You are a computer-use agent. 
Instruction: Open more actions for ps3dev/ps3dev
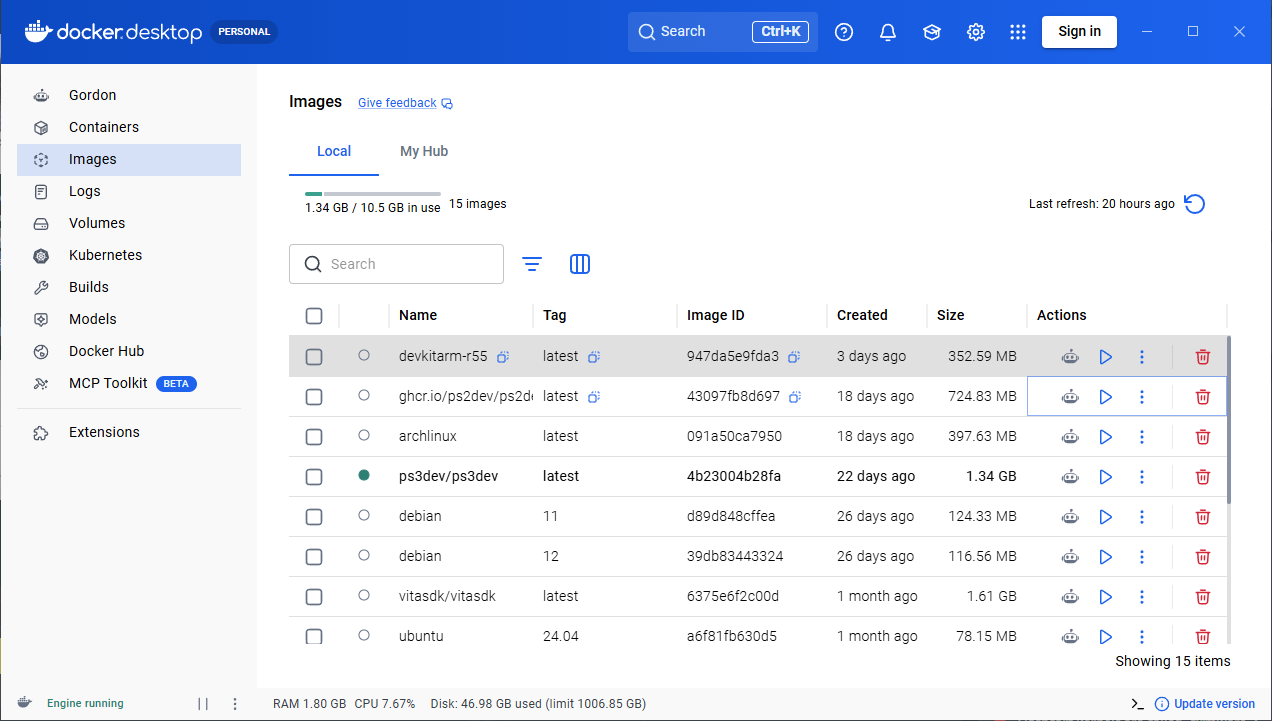[x=1141, y=477]
